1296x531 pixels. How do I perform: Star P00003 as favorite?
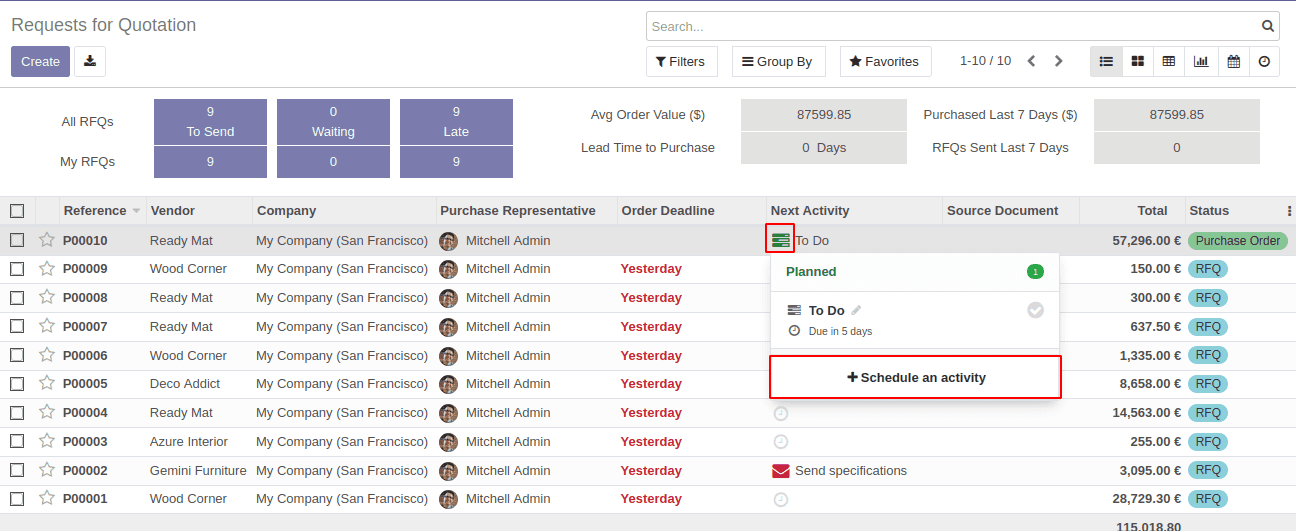pyautogui.click(x=46, y=441)
